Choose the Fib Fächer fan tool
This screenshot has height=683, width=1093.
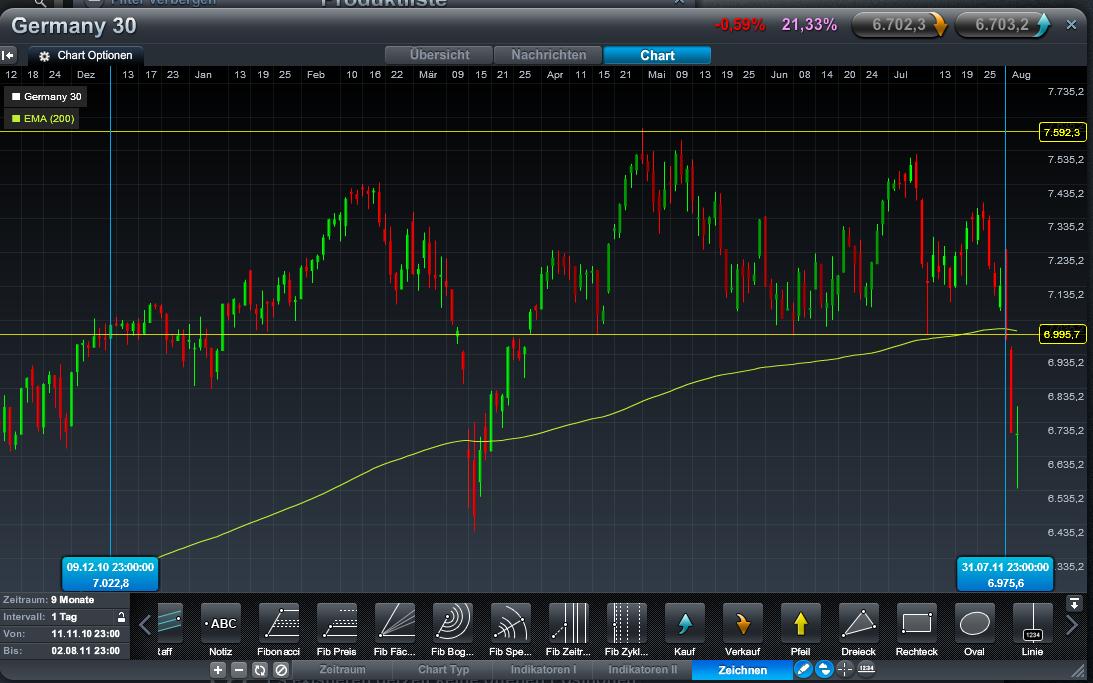tap(395, 630)
